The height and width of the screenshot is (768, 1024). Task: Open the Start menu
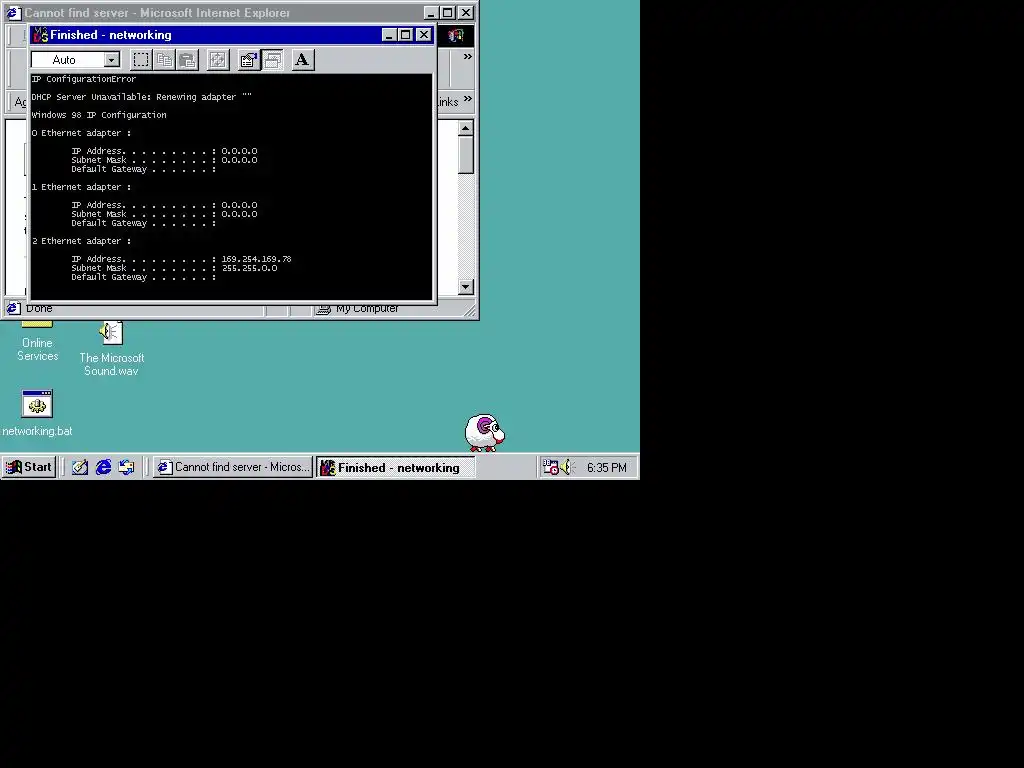[x=29, y=467]
